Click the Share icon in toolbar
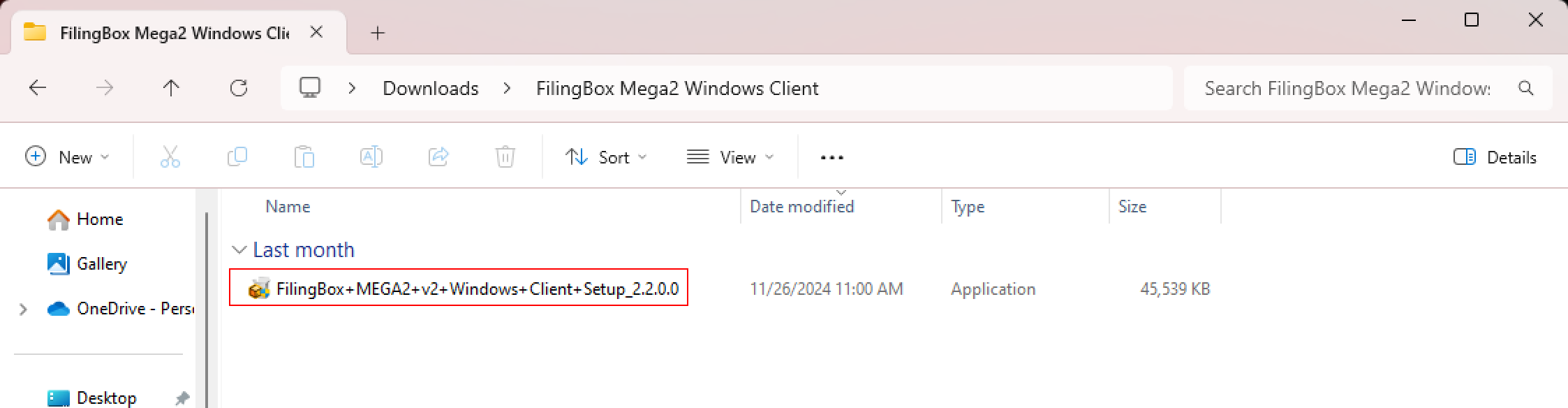 [x=438, y=157]
